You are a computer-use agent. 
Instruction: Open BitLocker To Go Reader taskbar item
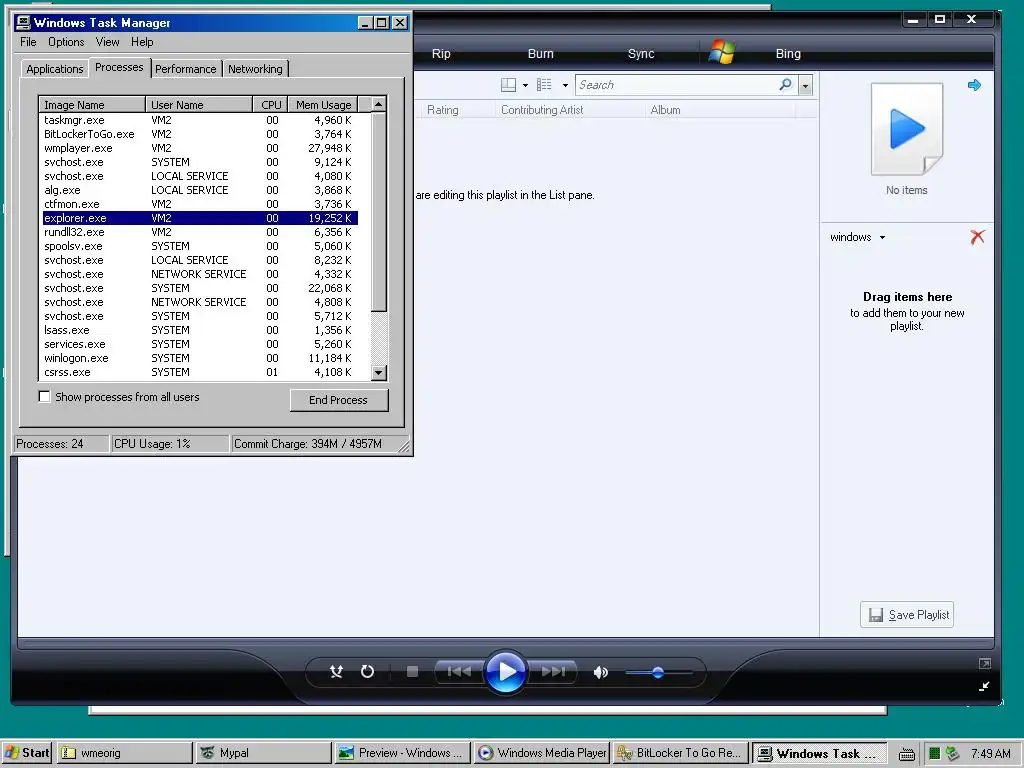tap(680, 753)
